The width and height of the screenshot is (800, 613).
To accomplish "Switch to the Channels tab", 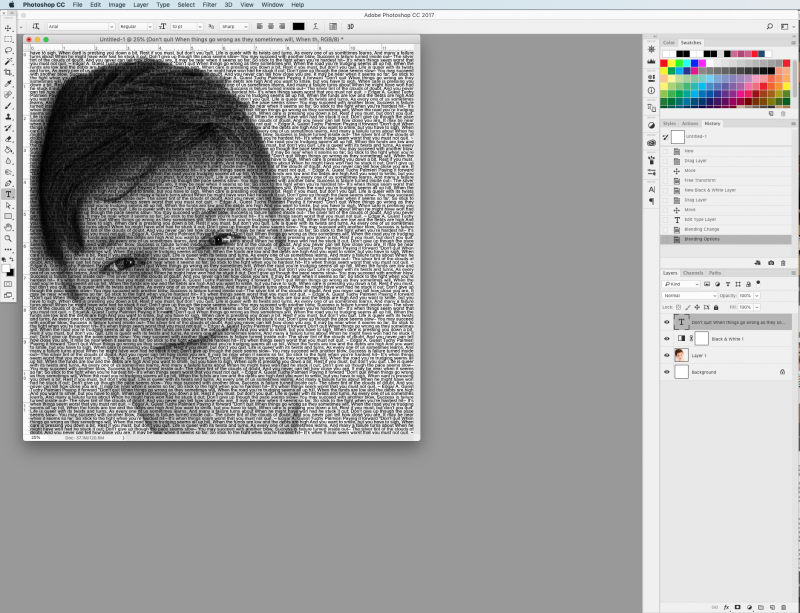I will (693, 273).
